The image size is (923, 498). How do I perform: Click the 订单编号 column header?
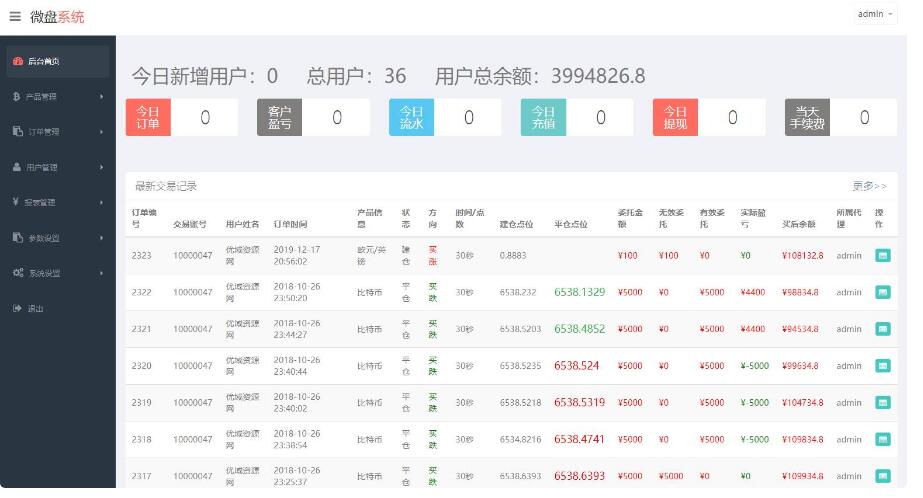pyautogui.click(x=144, y=218)
